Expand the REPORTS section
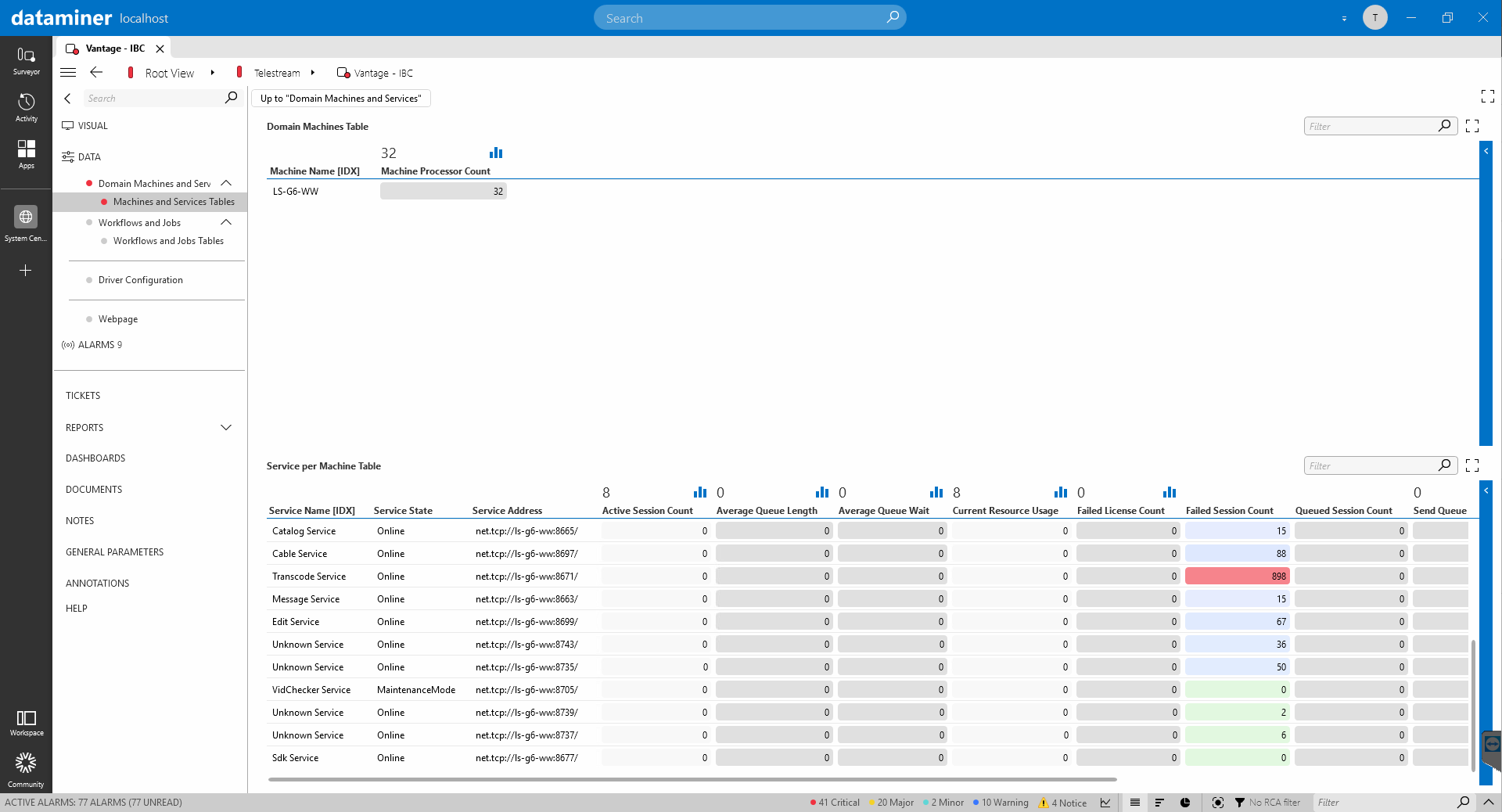The height and width of the screenshot is (812, 1502). click(226, 427)
